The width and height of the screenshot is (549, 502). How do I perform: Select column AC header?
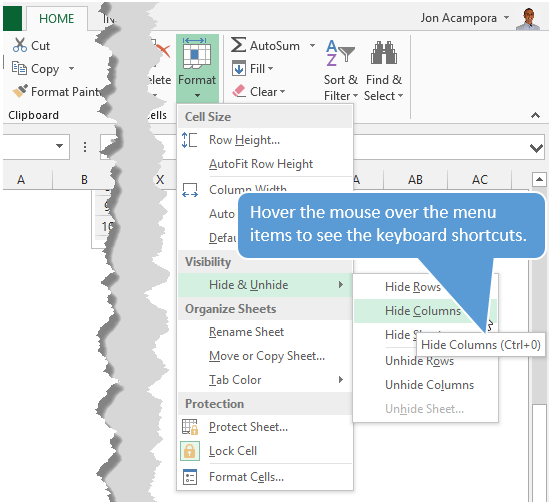(x=480, y=180)
